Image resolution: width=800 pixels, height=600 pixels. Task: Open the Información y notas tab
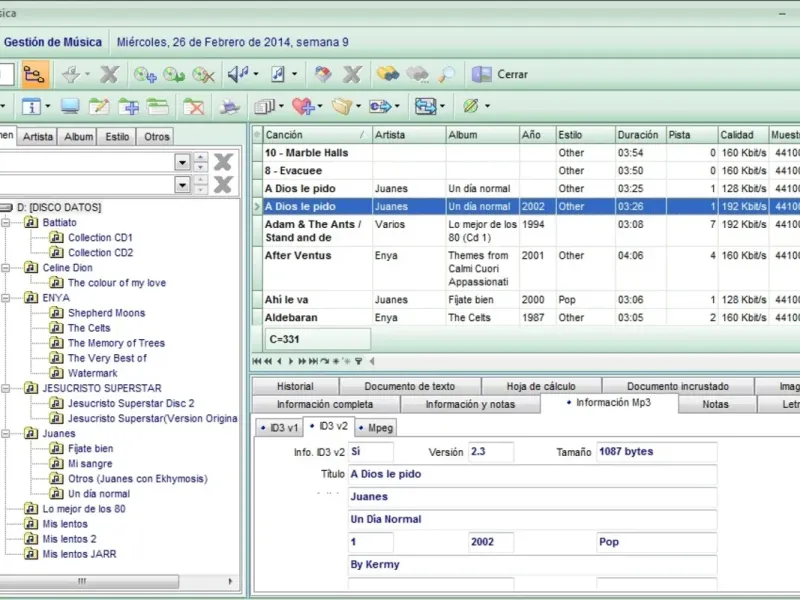point(469,404)
